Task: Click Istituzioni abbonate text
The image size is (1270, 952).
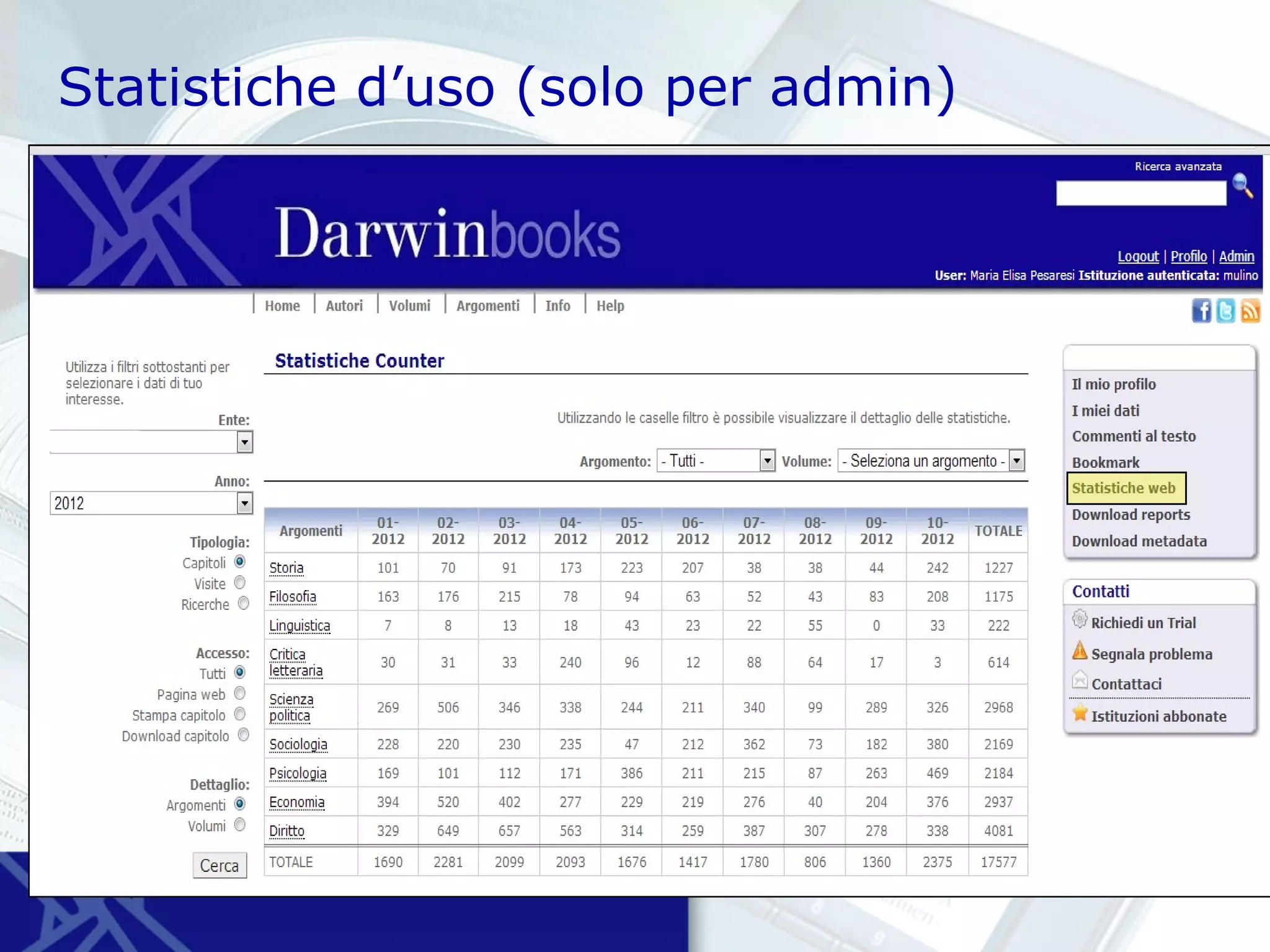Action: point(1158,716)
